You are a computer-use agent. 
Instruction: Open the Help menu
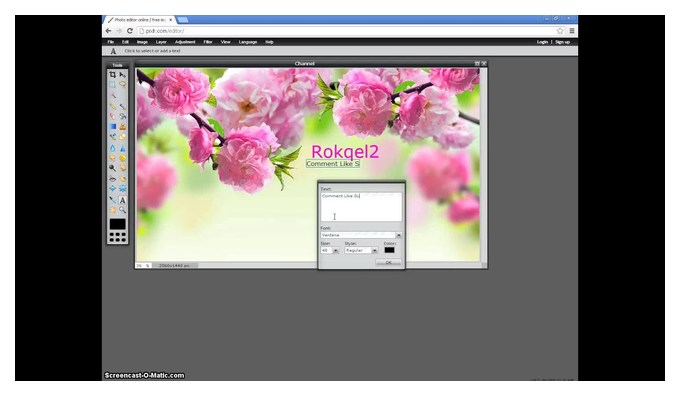click(x=269, y=42)
